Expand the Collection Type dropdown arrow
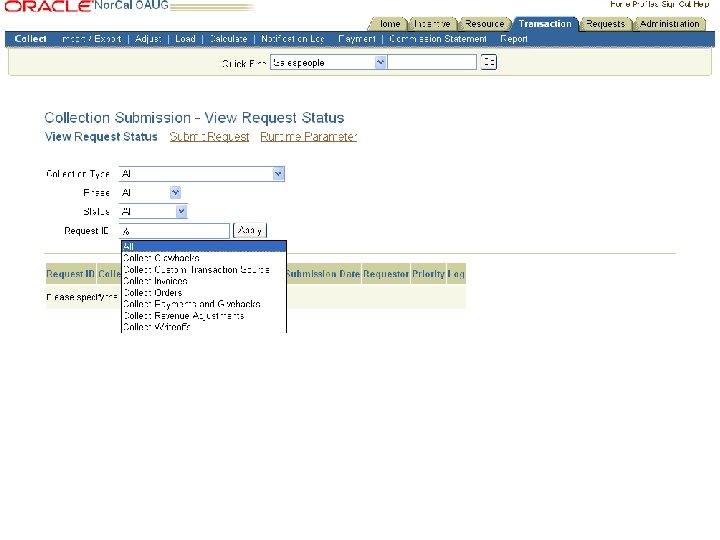 pos(278,174)
